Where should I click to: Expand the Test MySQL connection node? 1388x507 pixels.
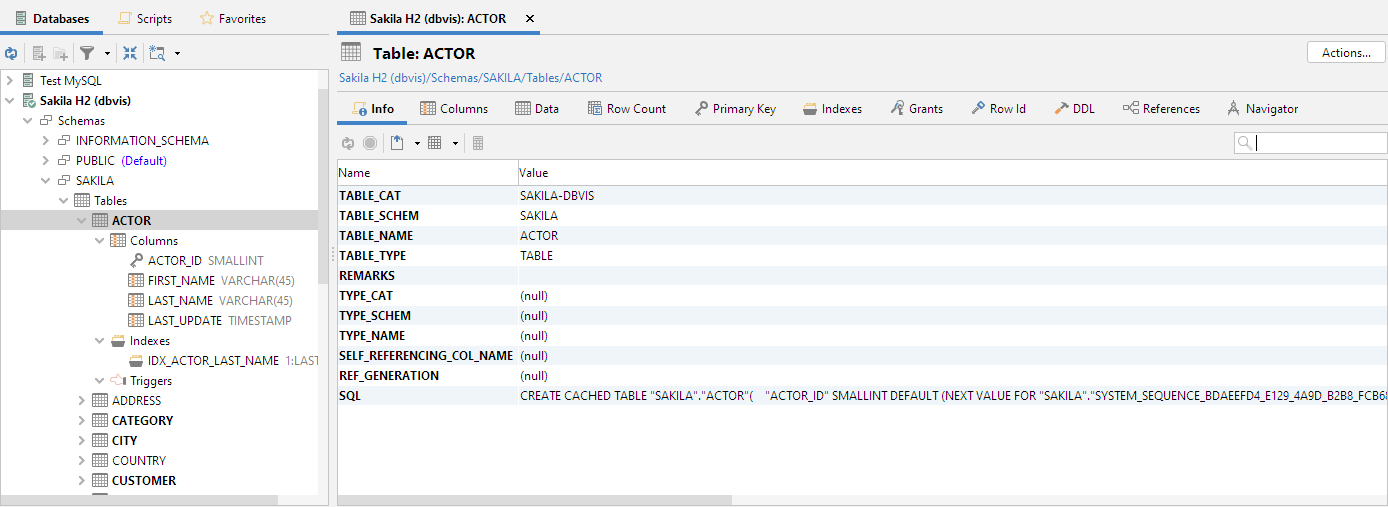[10, 80]
